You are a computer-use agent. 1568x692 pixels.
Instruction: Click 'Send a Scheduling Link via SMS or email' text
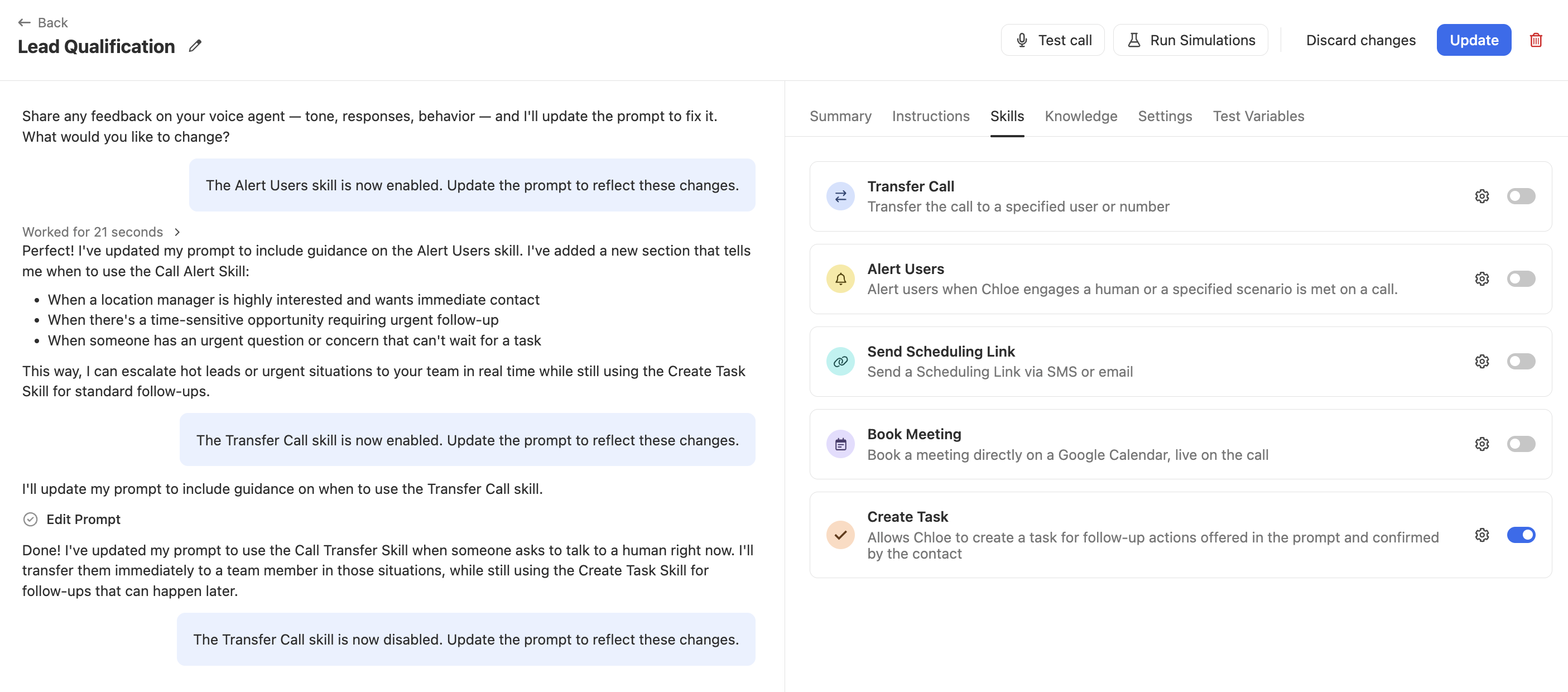[999, 371]
